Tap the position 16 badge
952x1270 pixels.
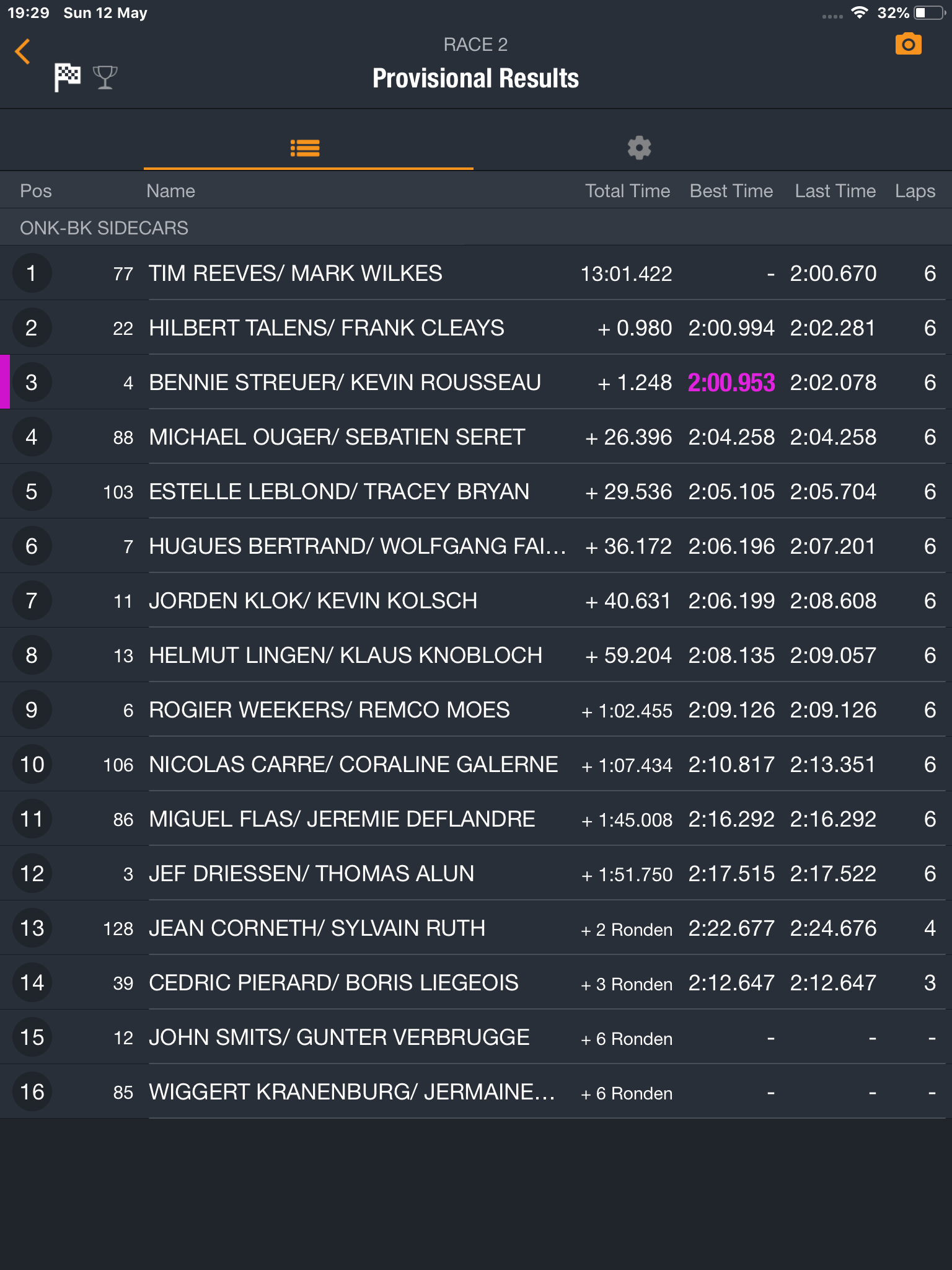pos(32,1092)
